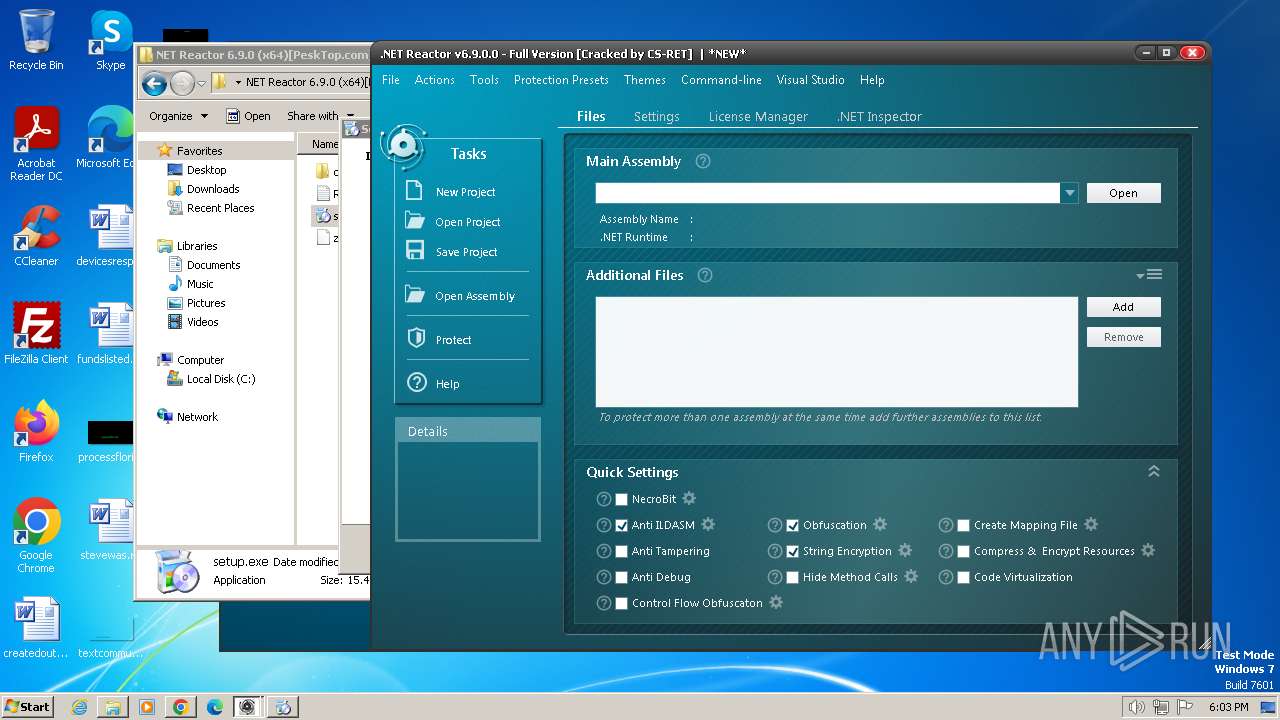Click the Open Assembly folder icon
Viewport: 1280px width, 720px height.
[415, 295]
